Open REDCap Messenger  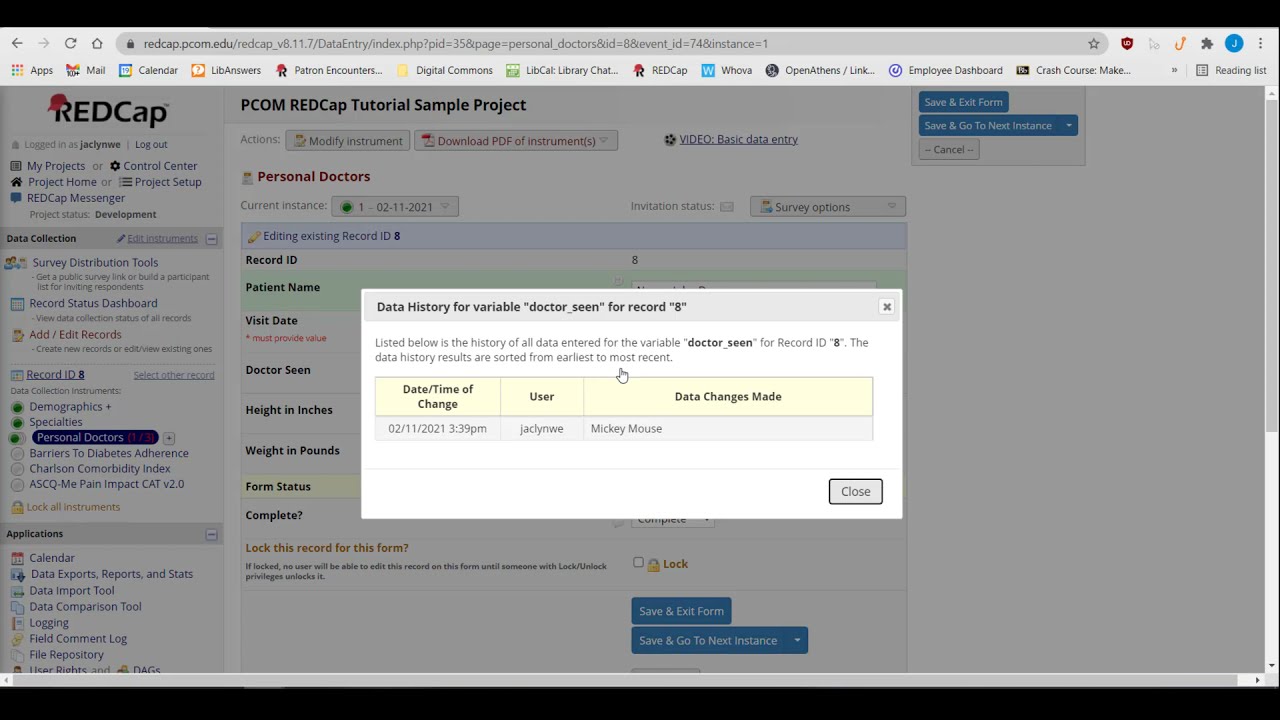click(76, 198)
